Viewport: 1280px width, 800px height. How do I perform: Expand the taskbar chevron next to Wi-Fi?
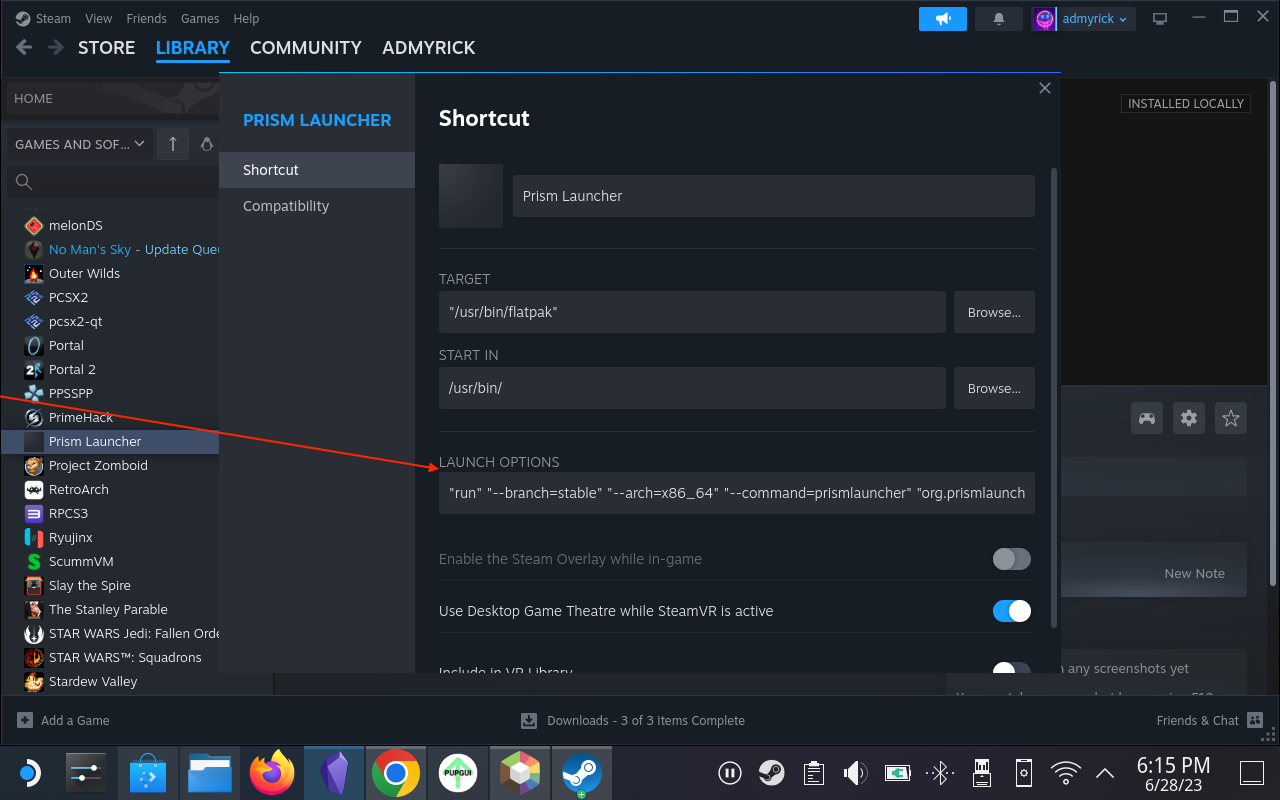click(x=1104, y=772)
